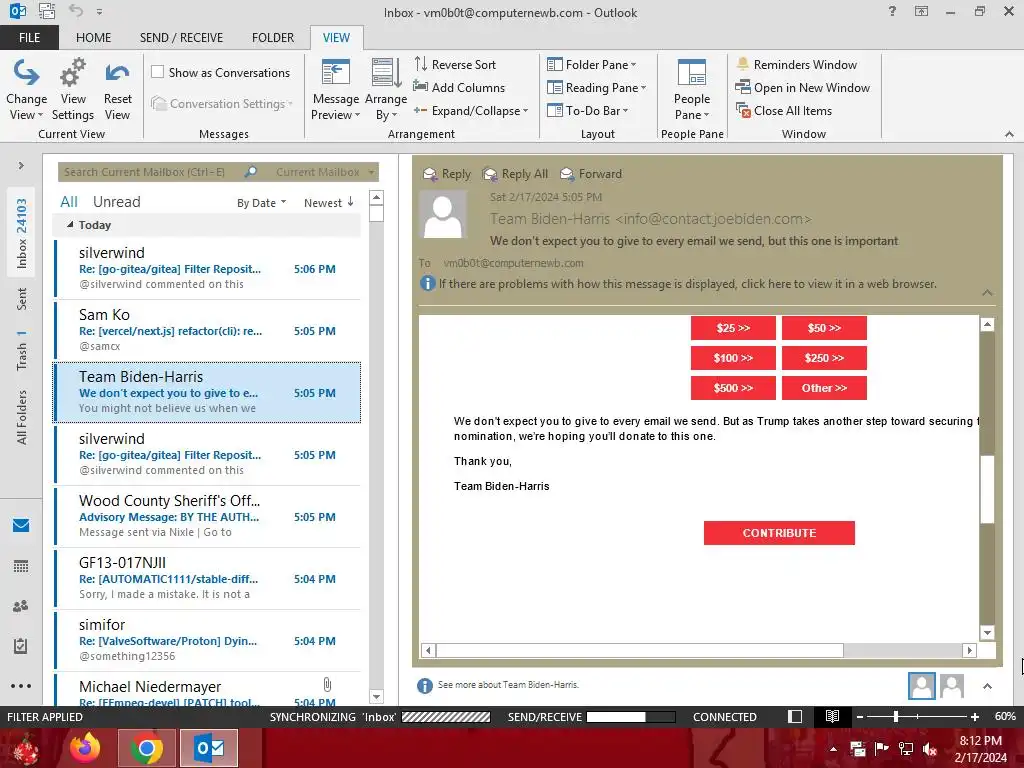Open the Reading Pane dropdown
The width and height of the screenshot is (1024, 768).
pyautogui.click(x=596, y=88)
